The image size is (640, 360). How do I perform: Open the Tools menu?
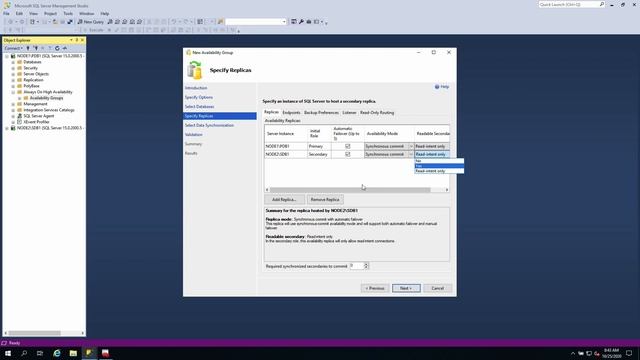coord(68,13)
